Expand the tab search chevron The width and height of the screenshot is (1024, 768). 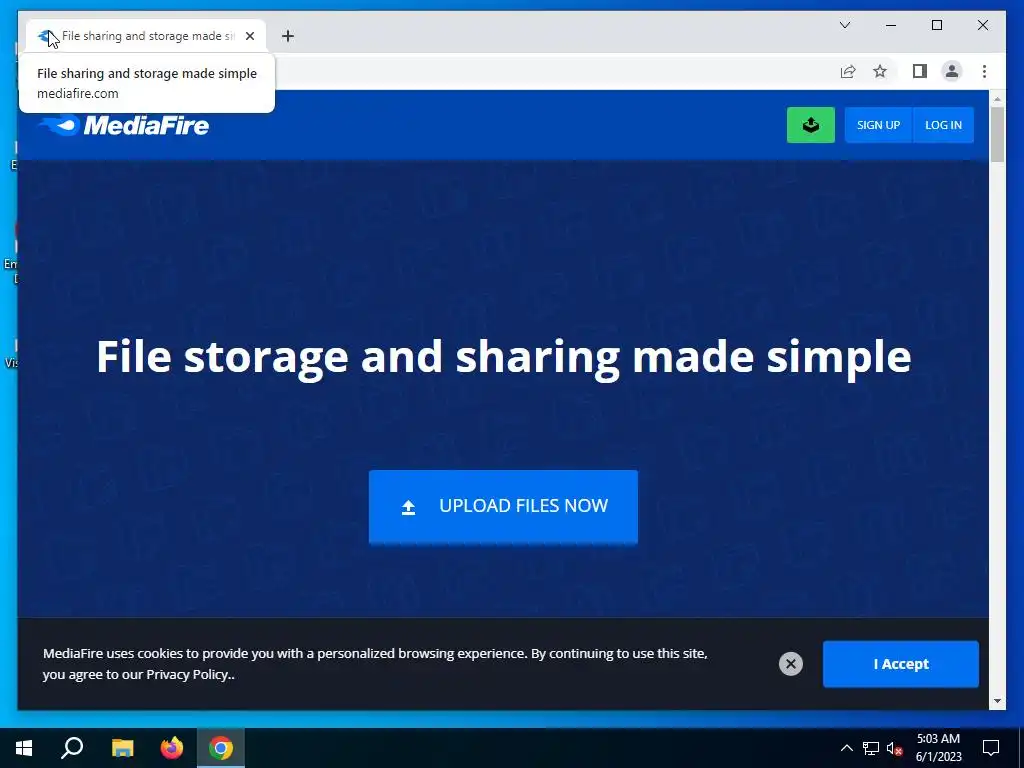click(844, 25)
